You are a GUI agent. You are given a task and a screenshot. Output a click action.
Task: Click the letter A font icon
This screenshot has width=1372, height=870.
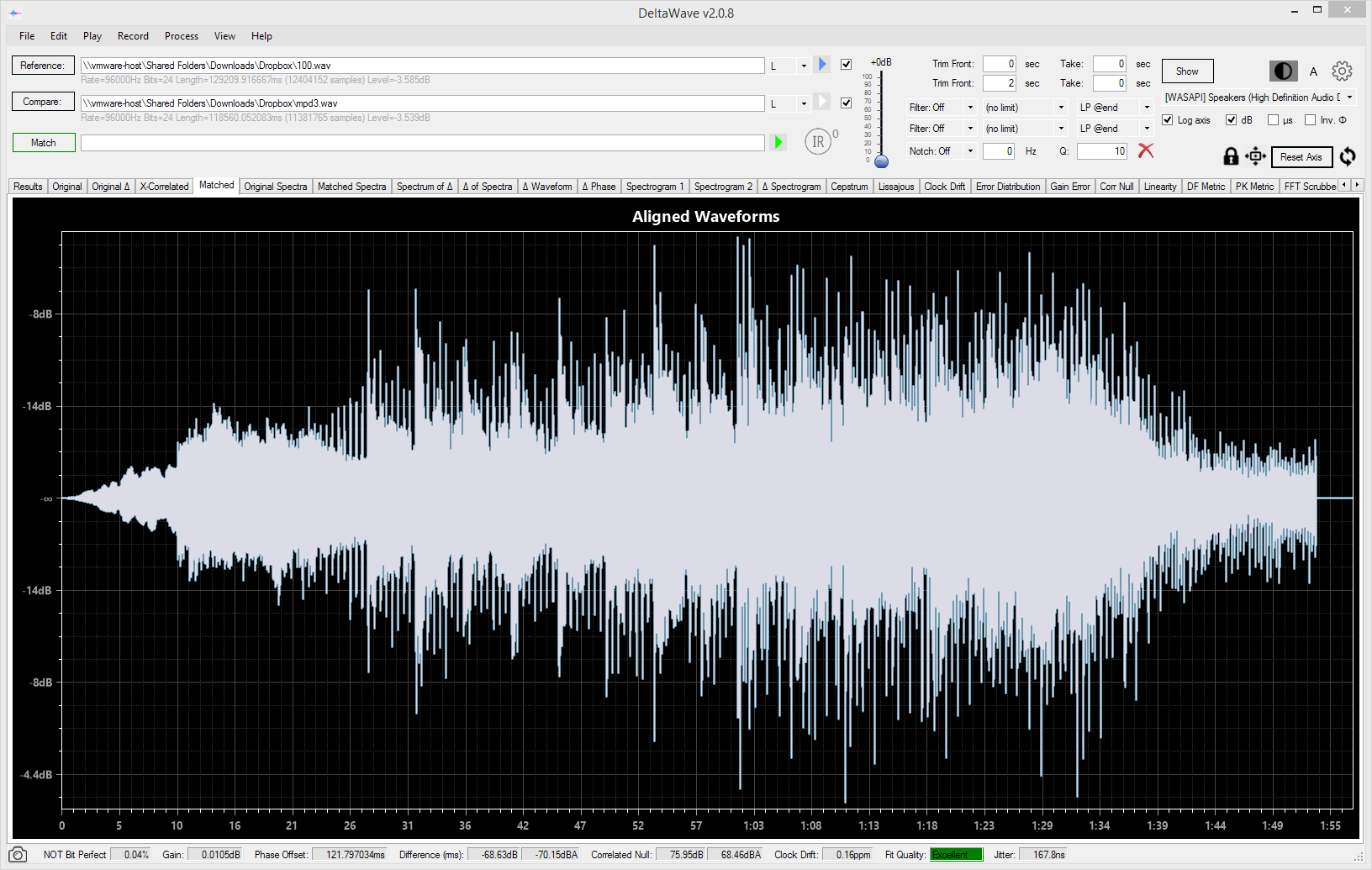tap(1313, 71)
